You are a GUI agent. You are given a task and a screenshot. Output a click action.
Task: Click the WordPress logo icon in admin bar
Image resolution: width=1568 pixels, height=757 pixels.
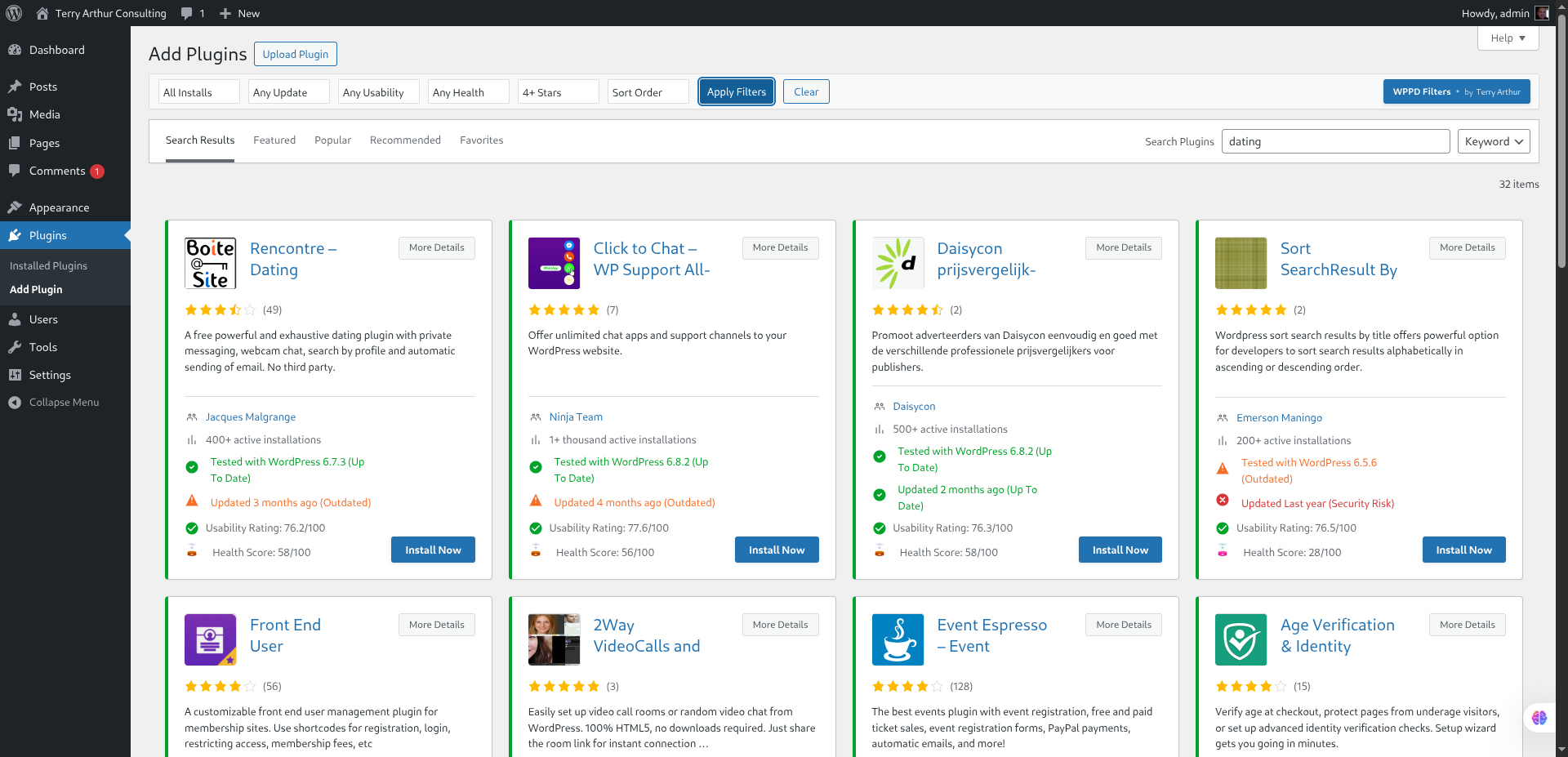[14, 13]
